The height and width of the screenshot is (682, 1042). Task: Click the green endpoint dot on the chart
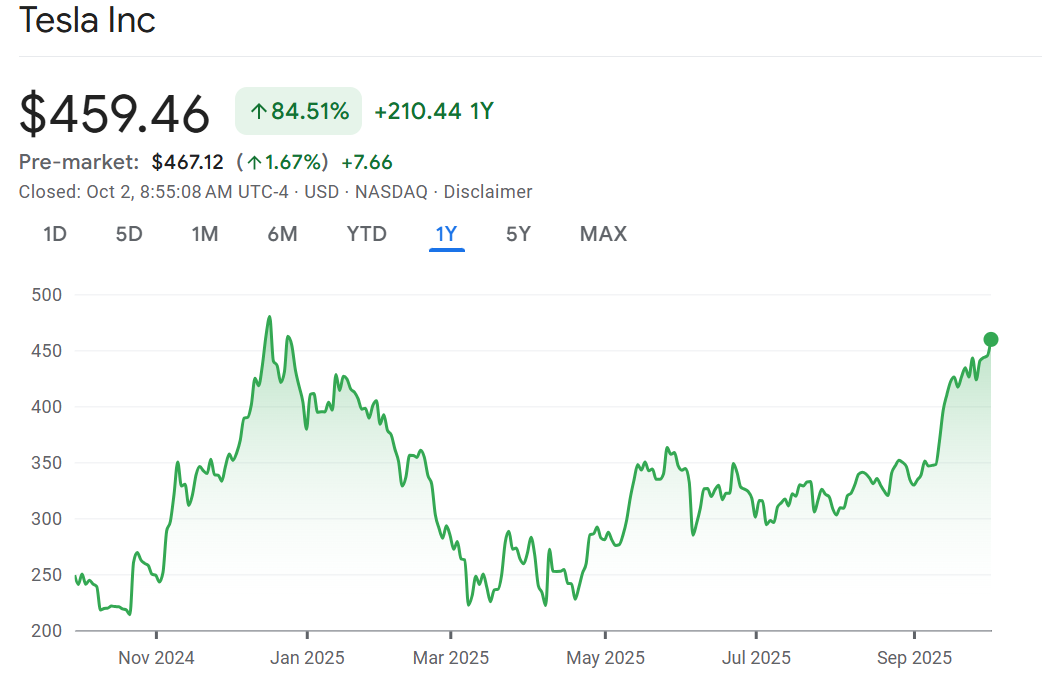pos(991,339)
